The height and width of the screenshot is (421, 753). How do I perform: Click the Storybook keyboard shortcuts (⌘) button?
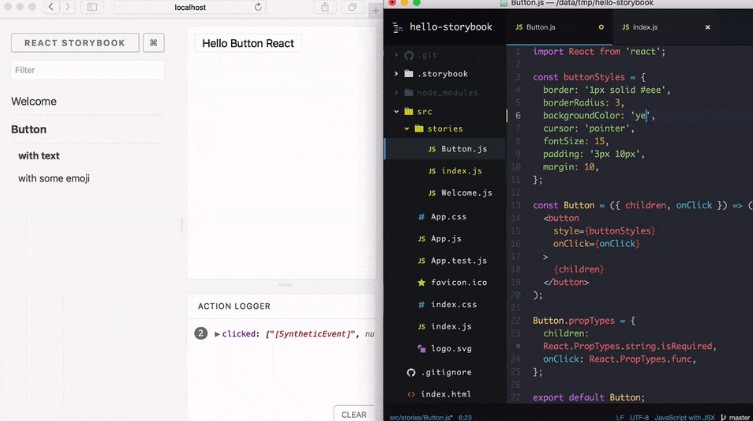pyautogui.click(x=153, y=43)
